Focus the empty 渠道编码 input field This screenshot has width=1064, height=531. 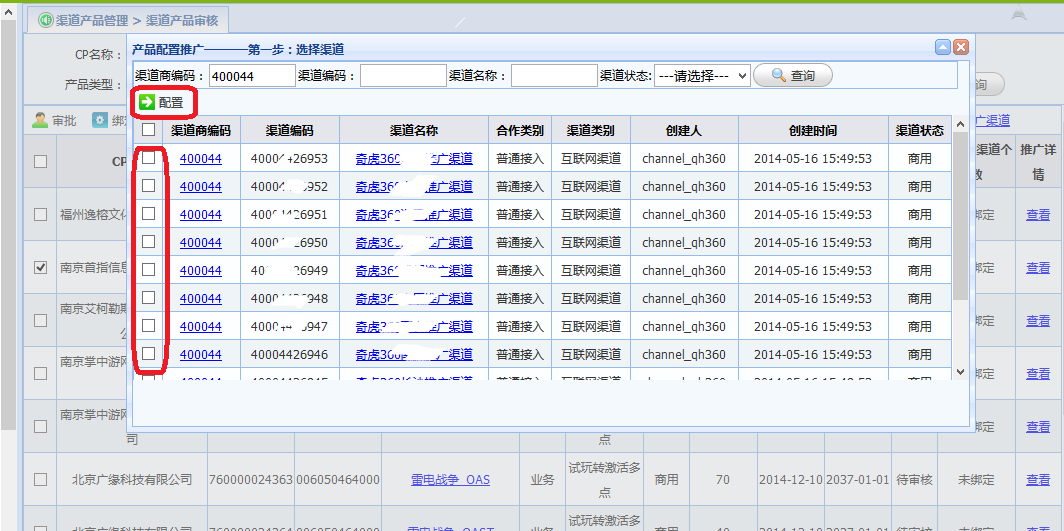click(403, 76)
